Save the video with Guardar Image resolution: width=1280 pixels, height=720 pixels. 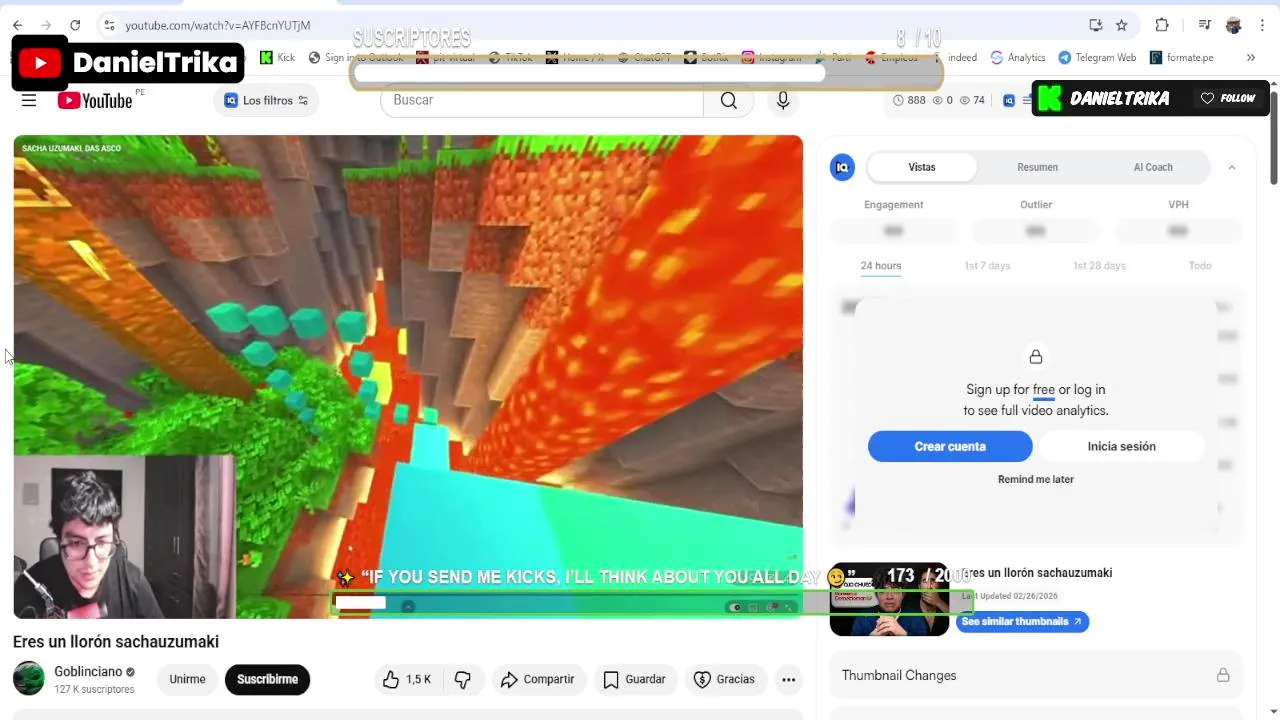pos(635,679)
